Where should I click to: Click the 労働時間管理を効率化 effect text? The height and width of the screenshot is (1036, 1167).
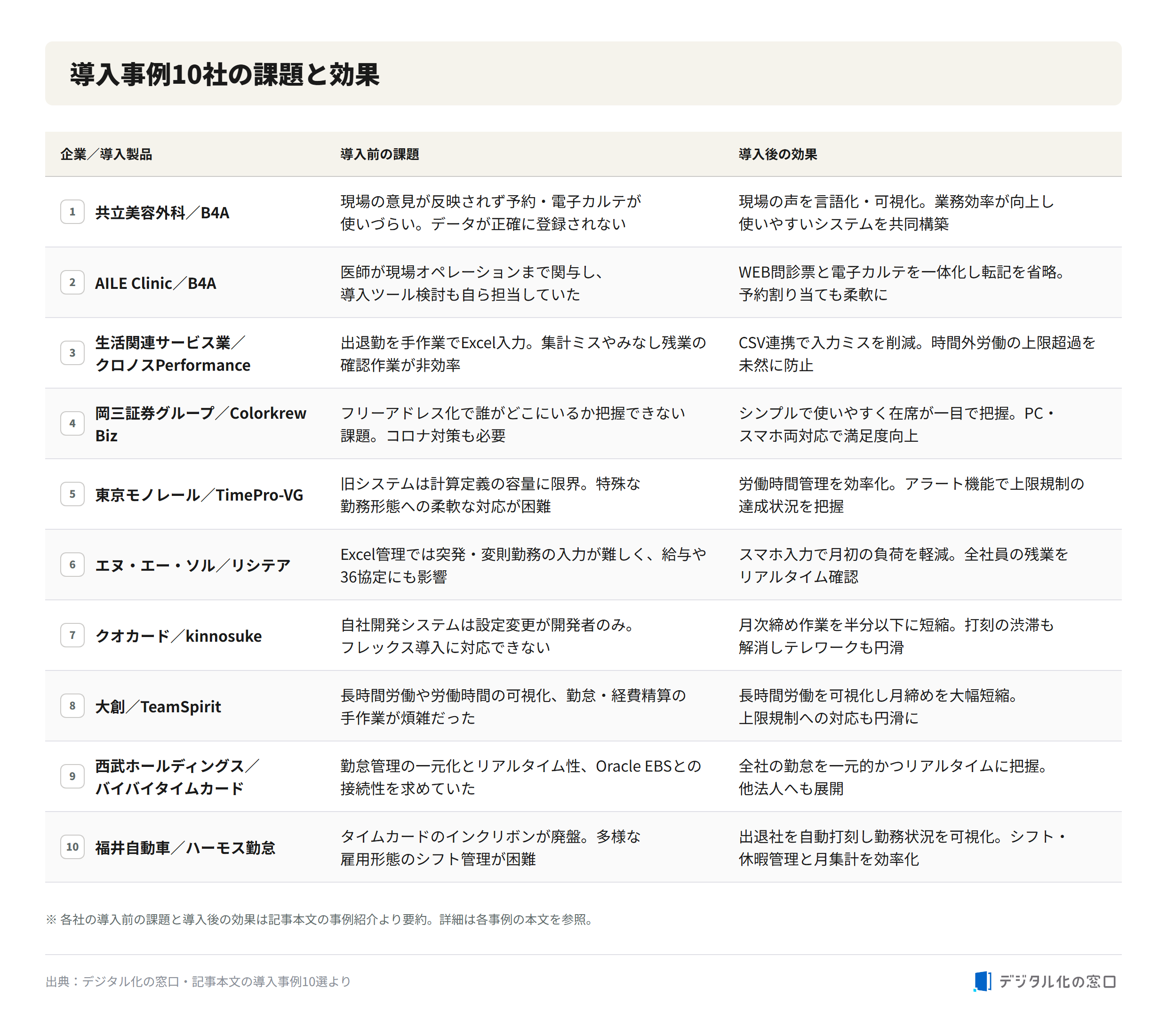pos(912,495)
